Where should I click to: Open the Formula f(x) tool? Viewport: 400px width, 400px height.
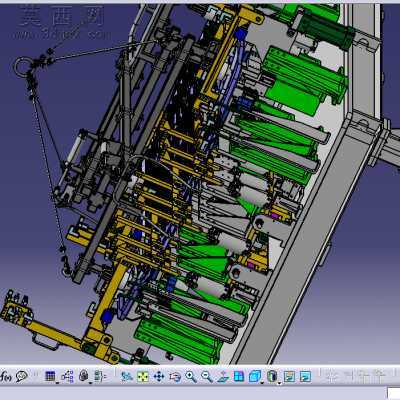tap(6, 377)
